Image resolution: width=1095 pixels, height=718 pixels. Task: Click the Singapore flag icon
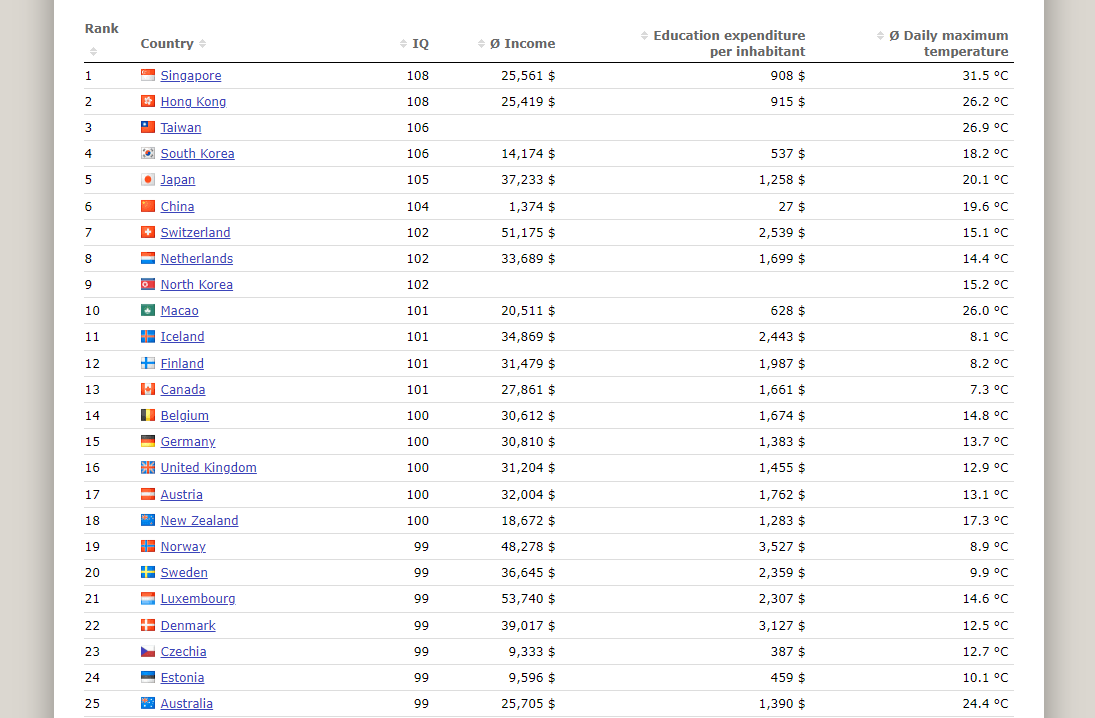coord(147,75)
